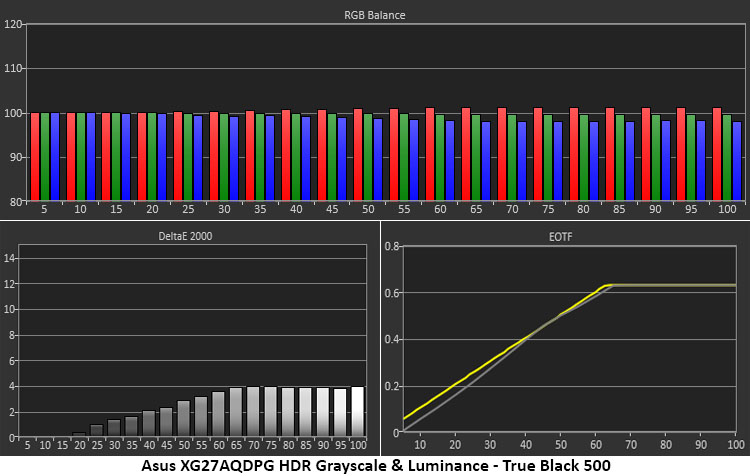750x476 pixels.
Task: Click the 0.8 label on EOTF axis
Action: 392,246
